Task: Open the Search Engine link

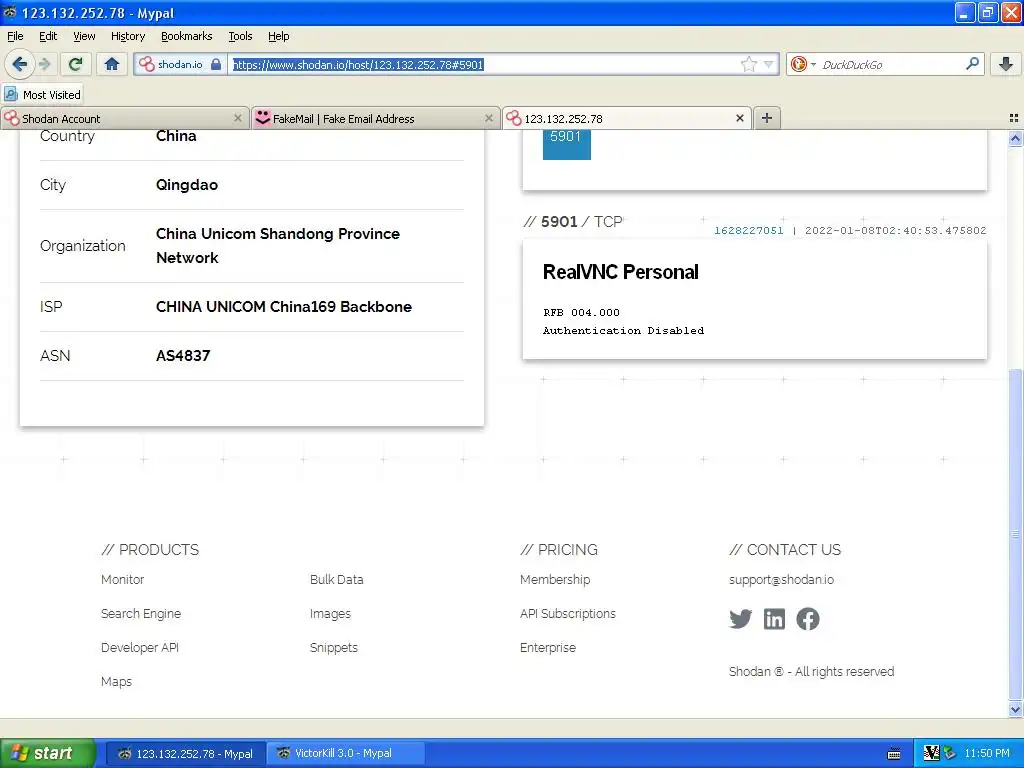Action: click(x=140, y=613)
